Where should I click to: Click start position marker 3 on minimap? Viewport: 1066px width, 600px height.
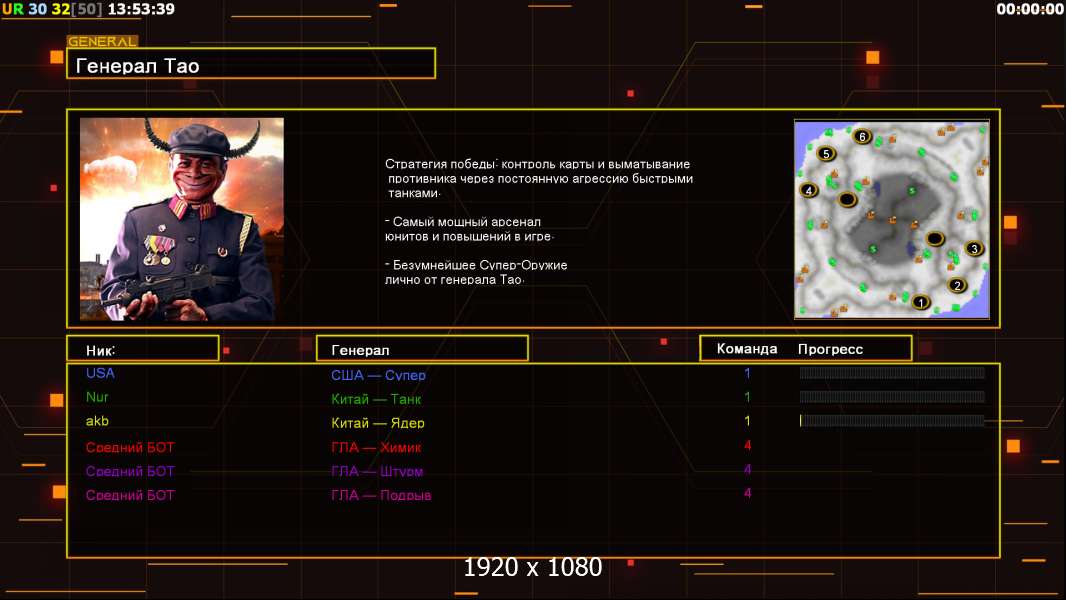click(974, 249)
